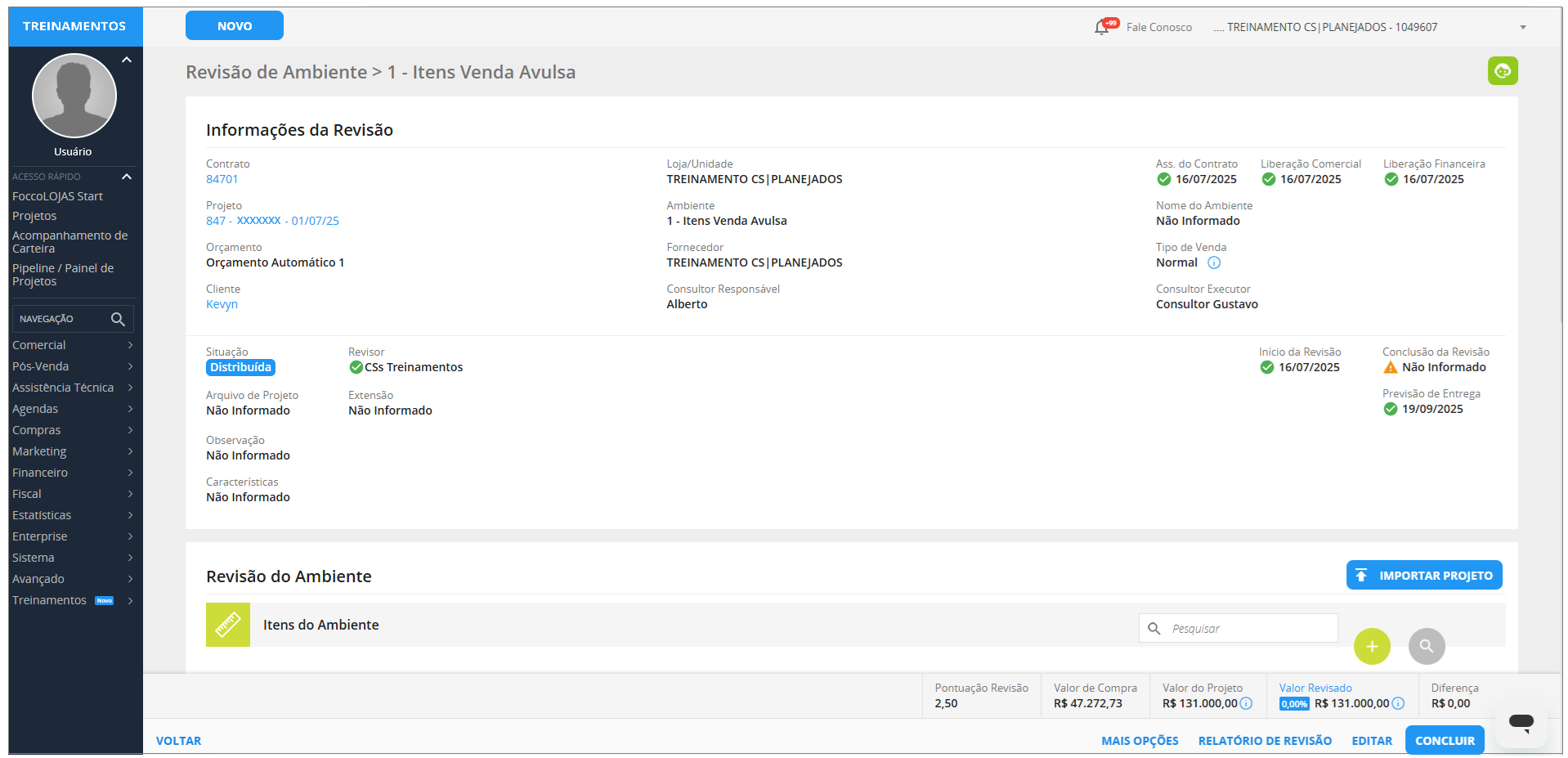Open the notifications bell
Screen dimensions: 1568x758
click(1102, 27)
